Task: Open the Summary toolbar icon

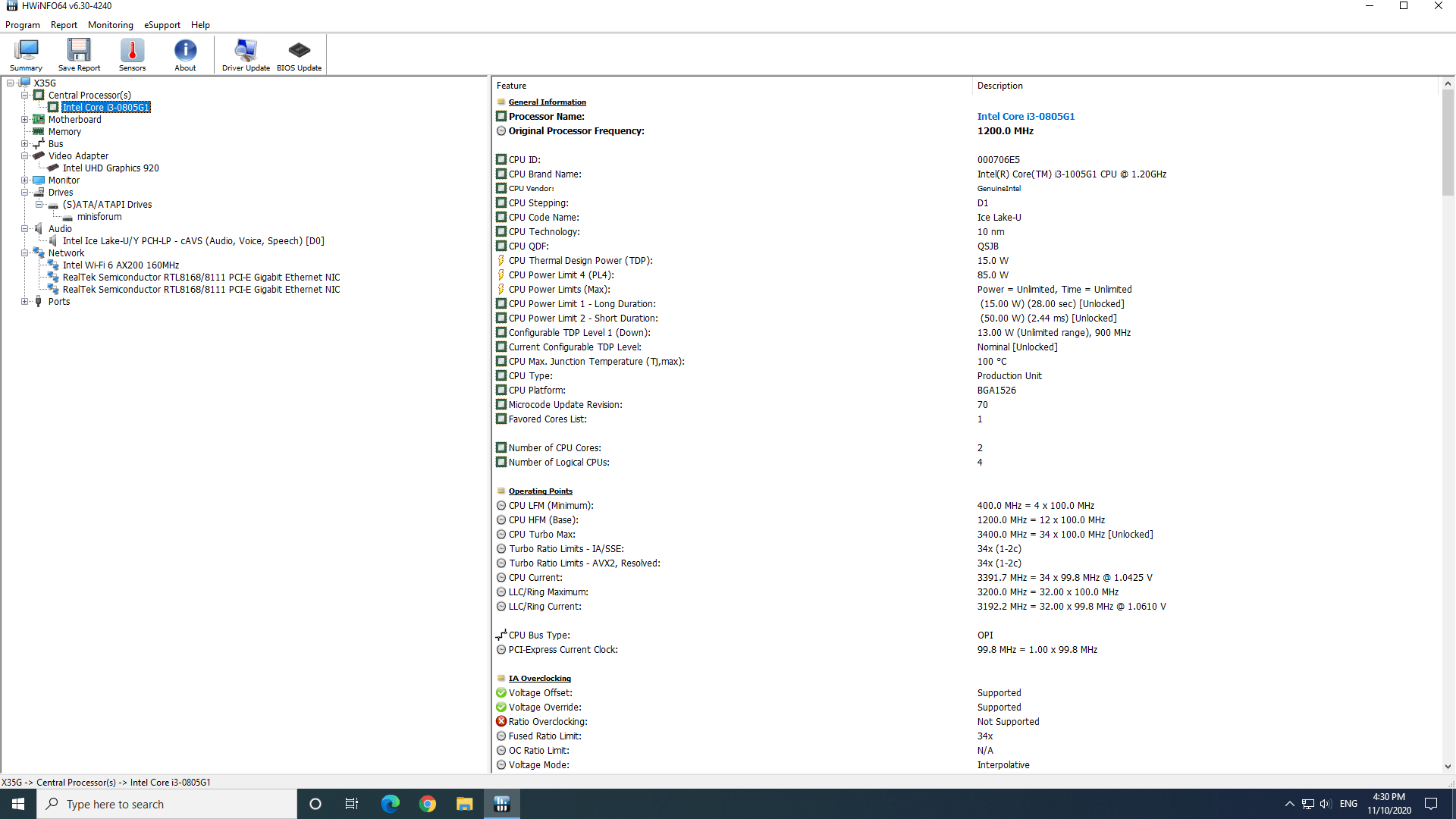Action: tap(26, 55)
